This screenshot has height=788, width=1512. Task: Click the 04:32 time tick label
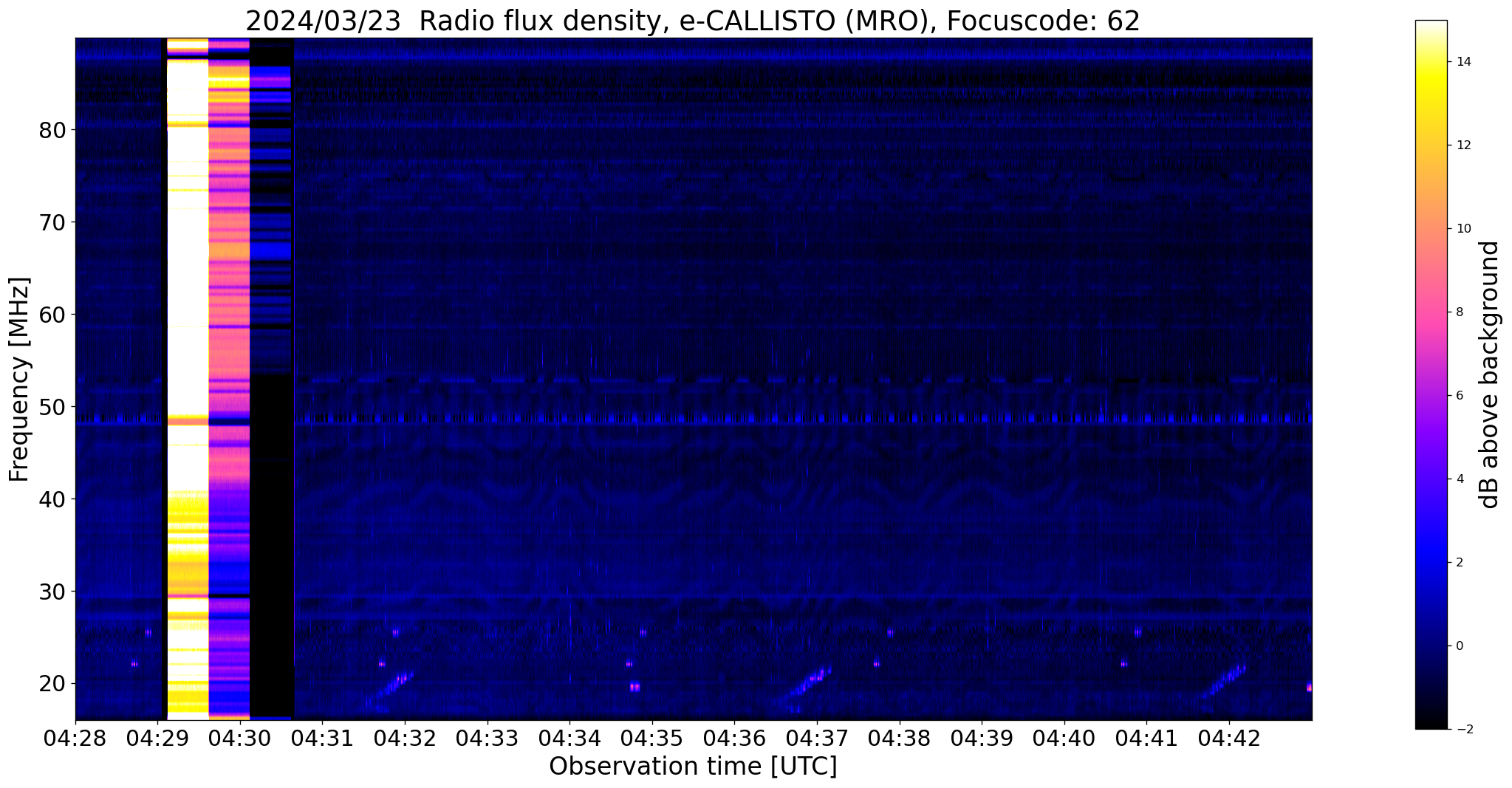coord(405,739)
